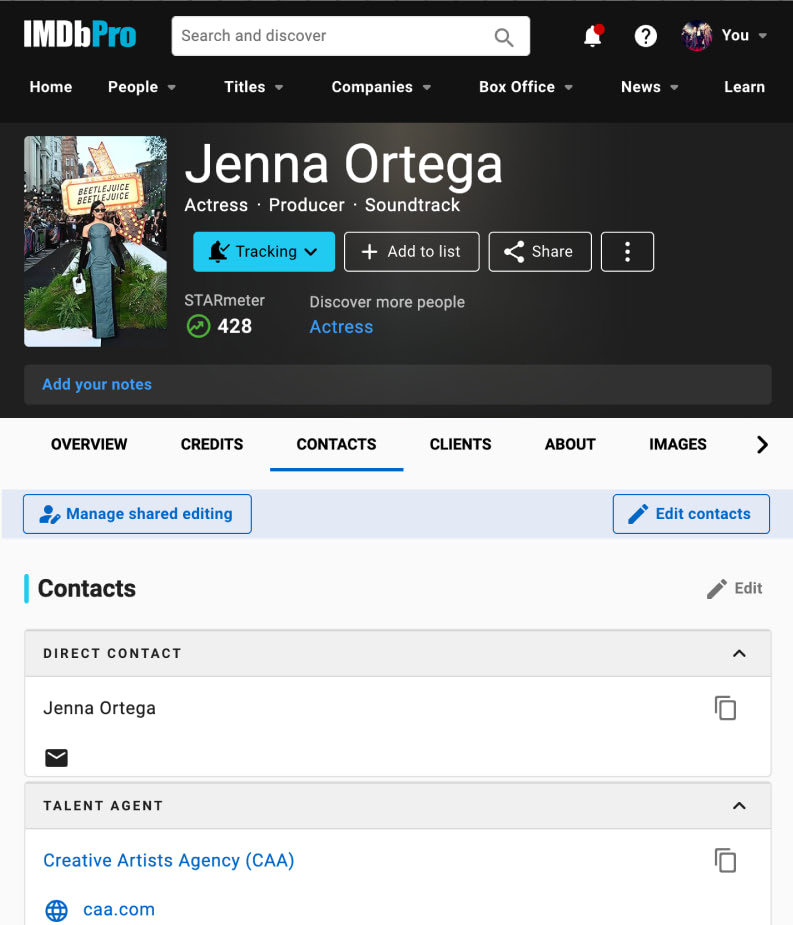This screenshot has height=925, width=793.
Task: Collapse the Talent Agent section
Action: (x=739, y=806)
